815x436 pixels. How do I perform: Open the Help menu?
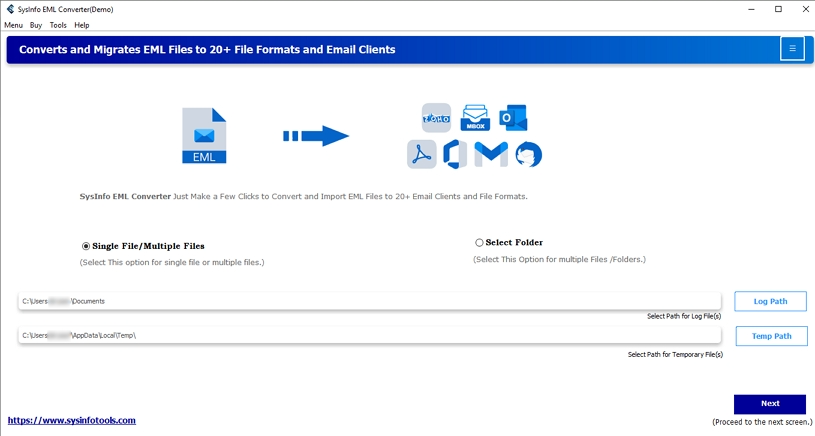[x=82, y=25]
